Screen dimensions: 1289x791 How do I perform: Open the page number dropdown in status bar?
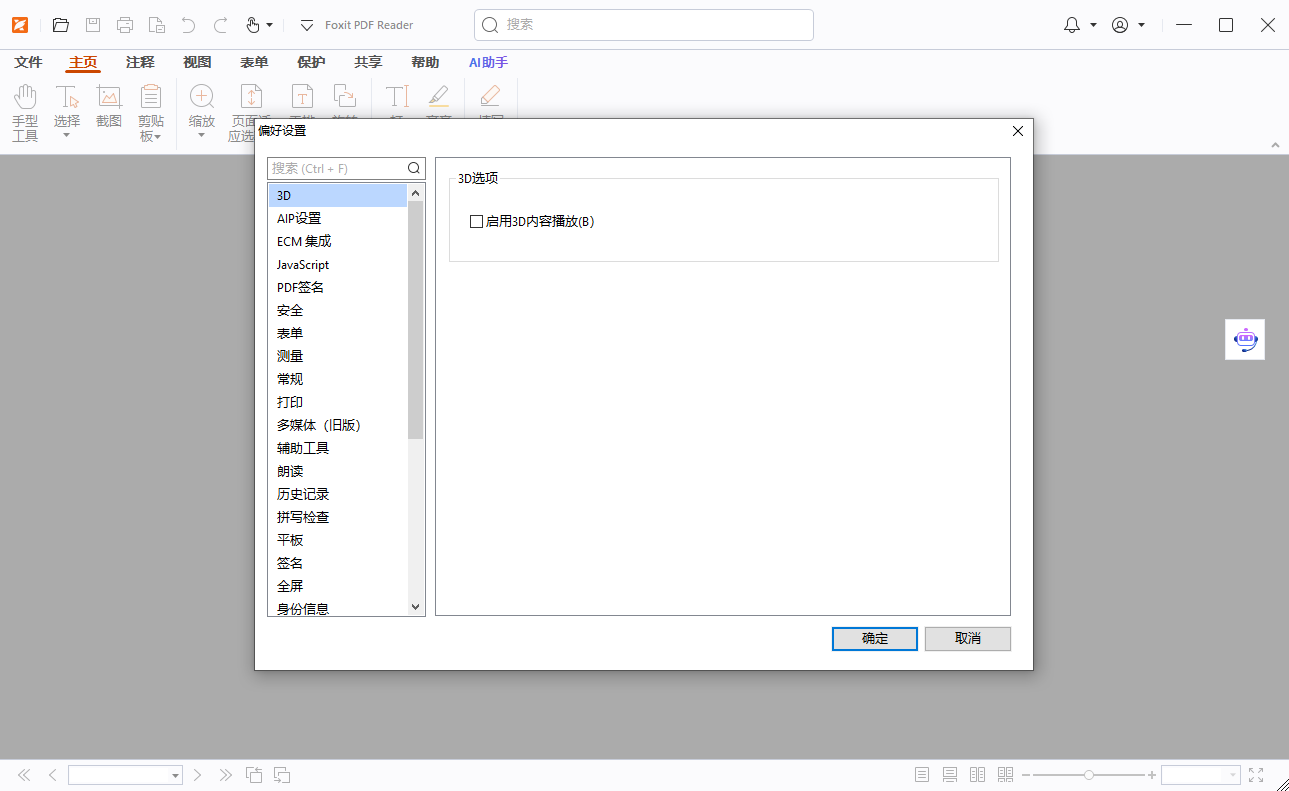coord(174,773)
